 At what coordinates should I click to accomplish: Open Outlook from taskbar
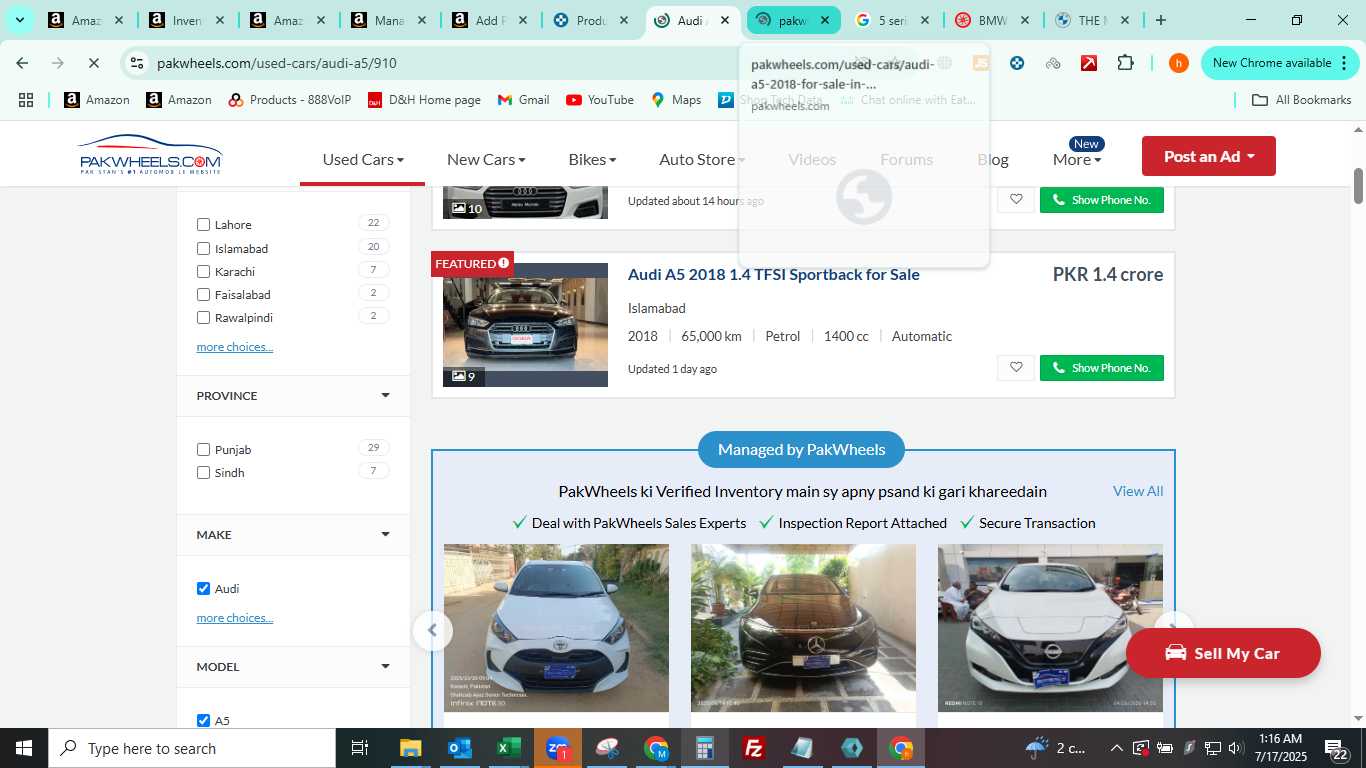click(460, 748)
